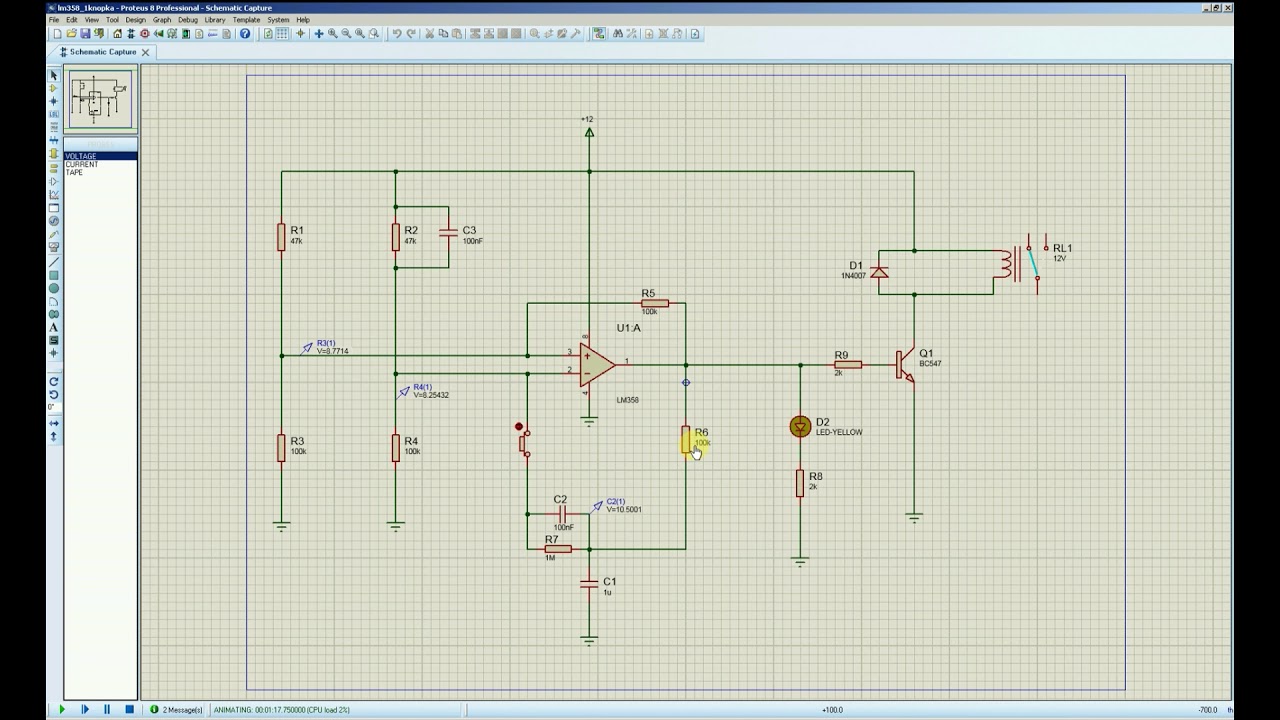Select the 2D Graphics Box tool
Viewport: 1280px width, 720px height.
[54, 275]
